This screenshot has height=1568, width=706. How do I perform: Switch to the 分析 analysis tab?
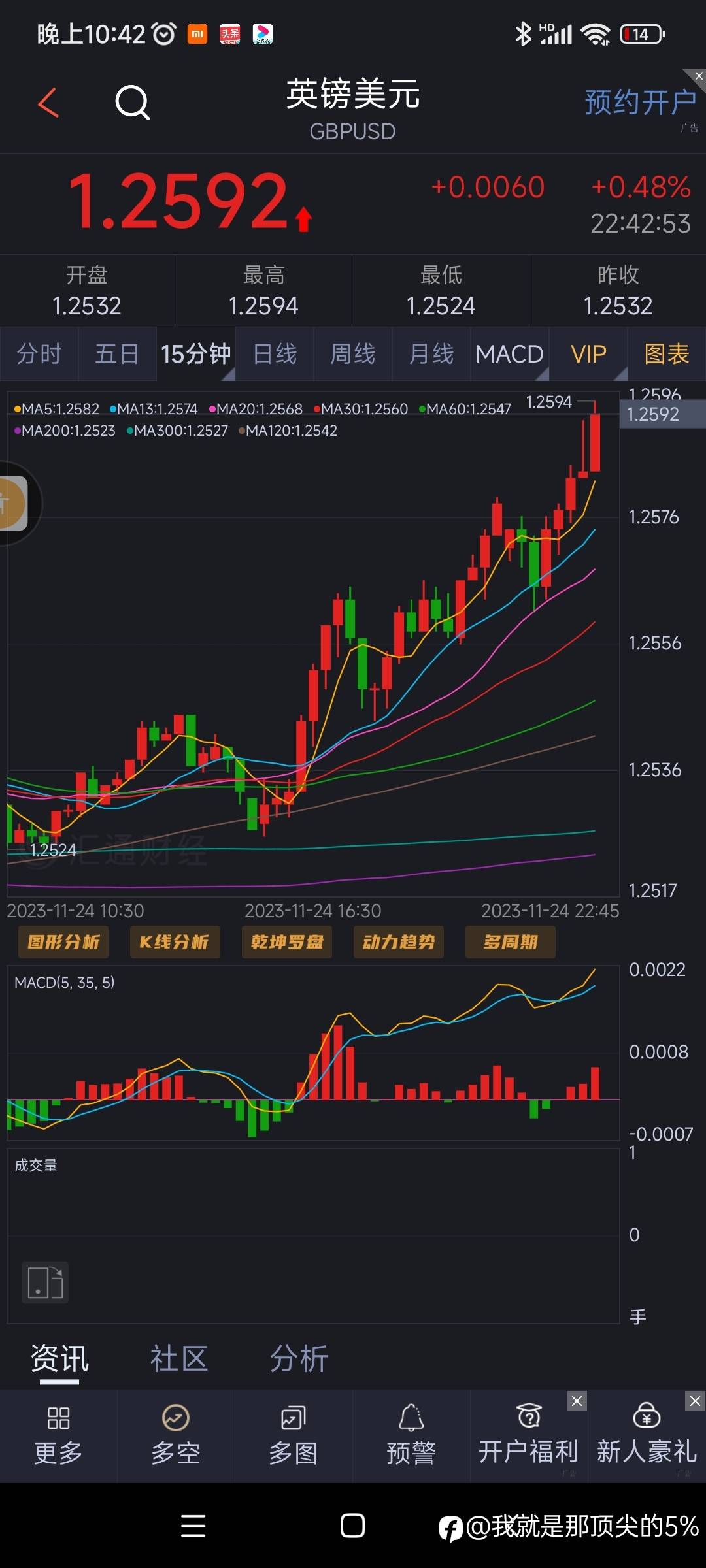coord(299,1359)
